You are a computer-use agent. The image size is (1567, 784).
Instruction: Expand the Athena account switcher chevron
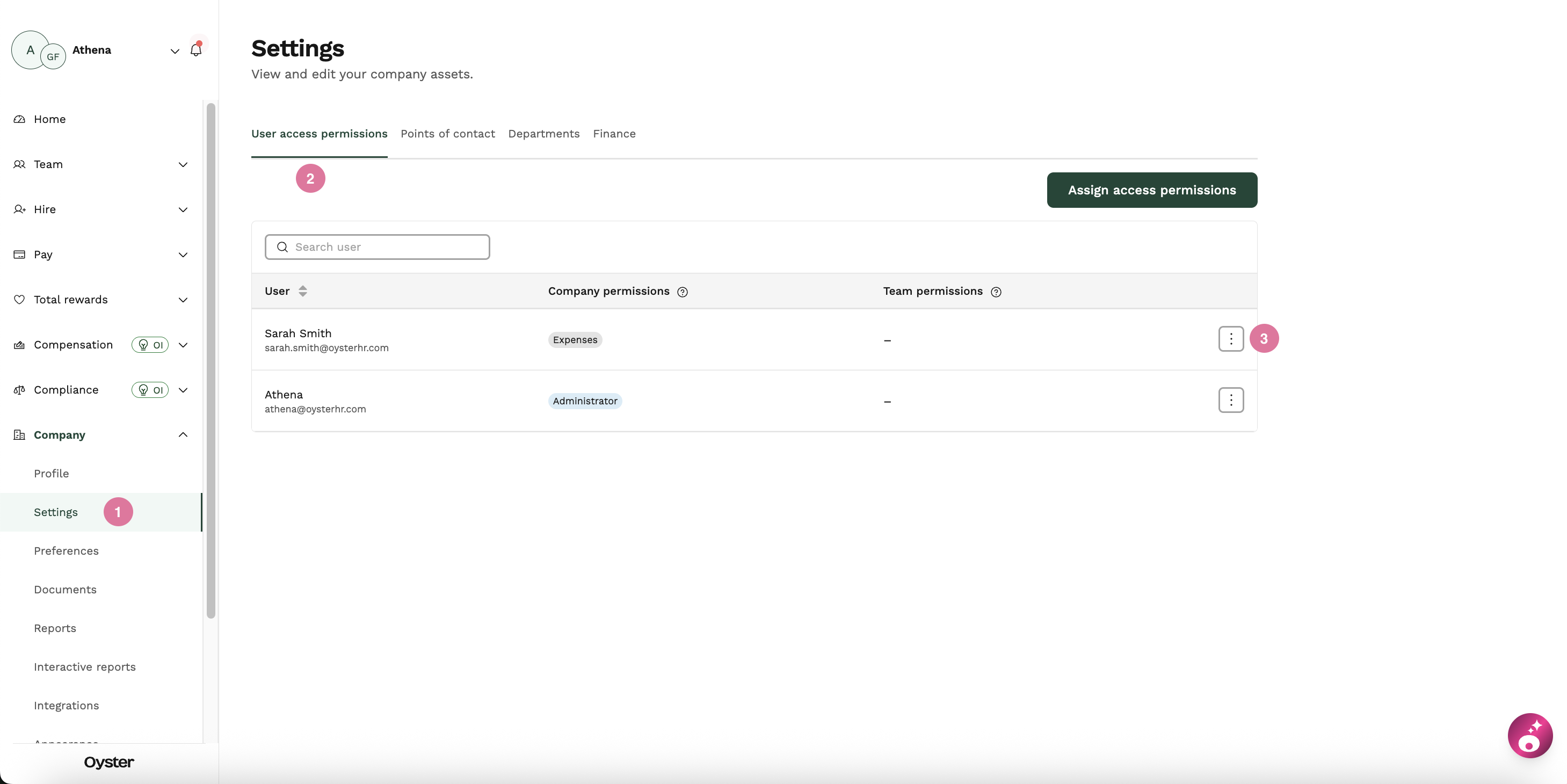175,51
